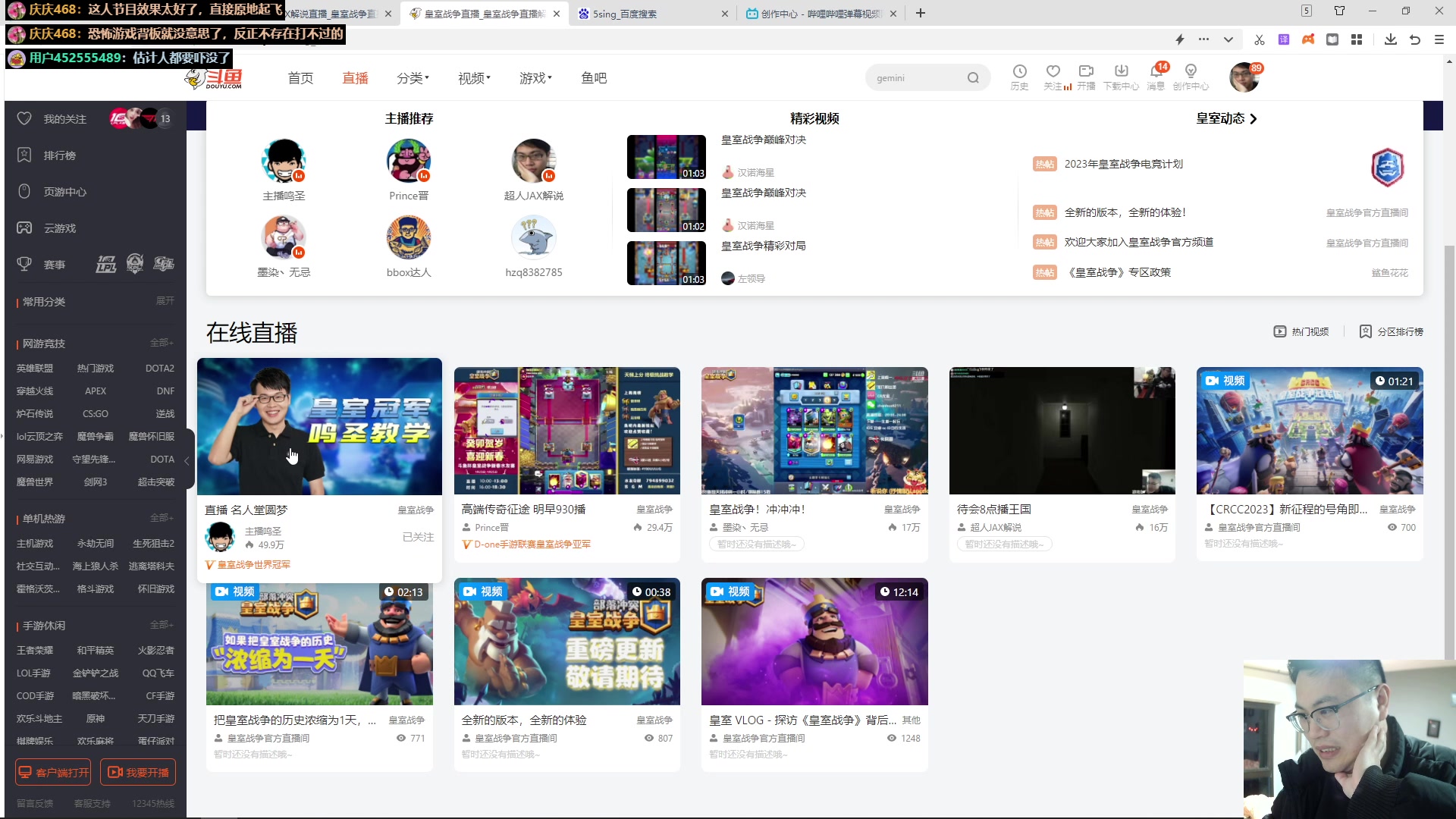
Task: Close the 皇室战争直播 active browser tab
Action: point(557,14)
